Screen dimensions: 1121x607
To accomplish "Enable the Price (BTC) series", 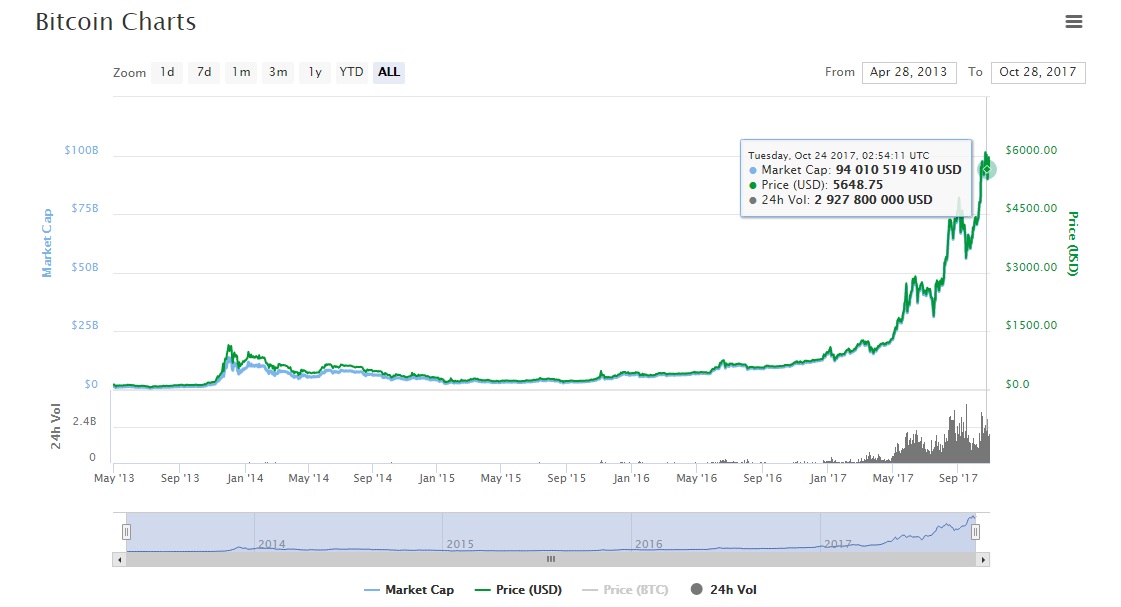I will click(x=625, y=590).
